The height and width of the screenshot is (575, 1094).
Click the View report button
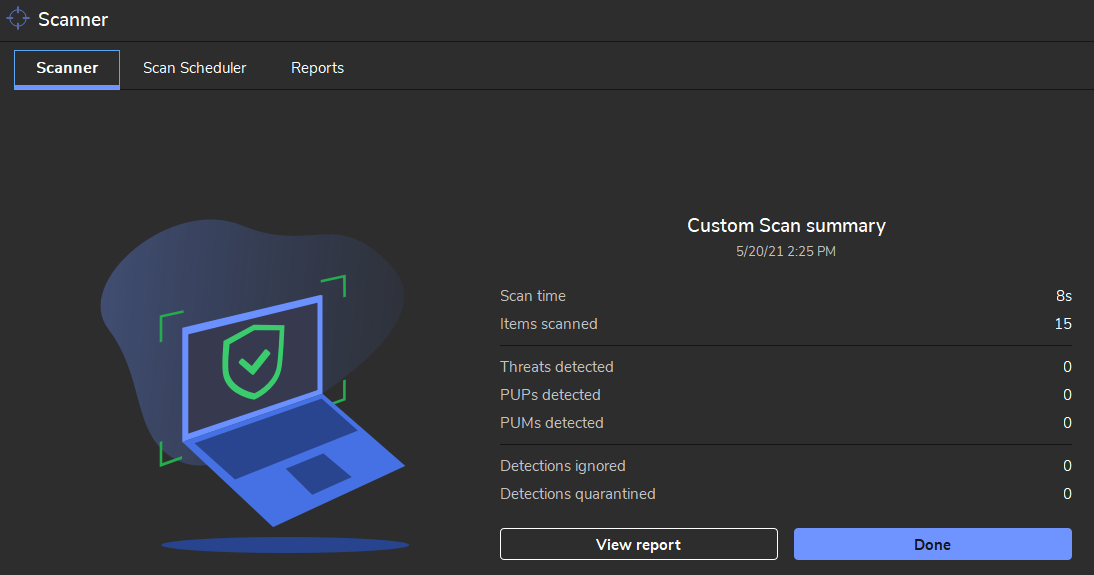(x=638, y=544)
